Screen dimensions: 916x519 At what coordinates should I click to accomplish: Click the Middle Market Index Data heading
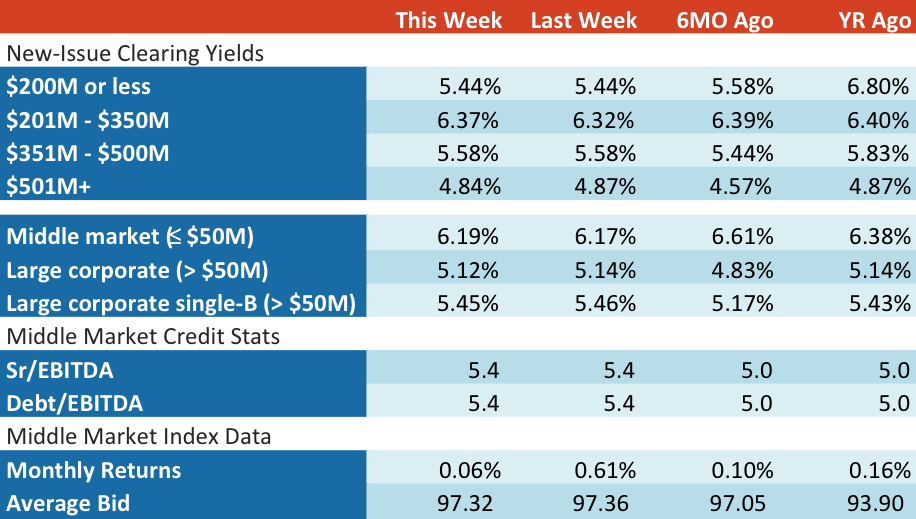tap(138, 437)
